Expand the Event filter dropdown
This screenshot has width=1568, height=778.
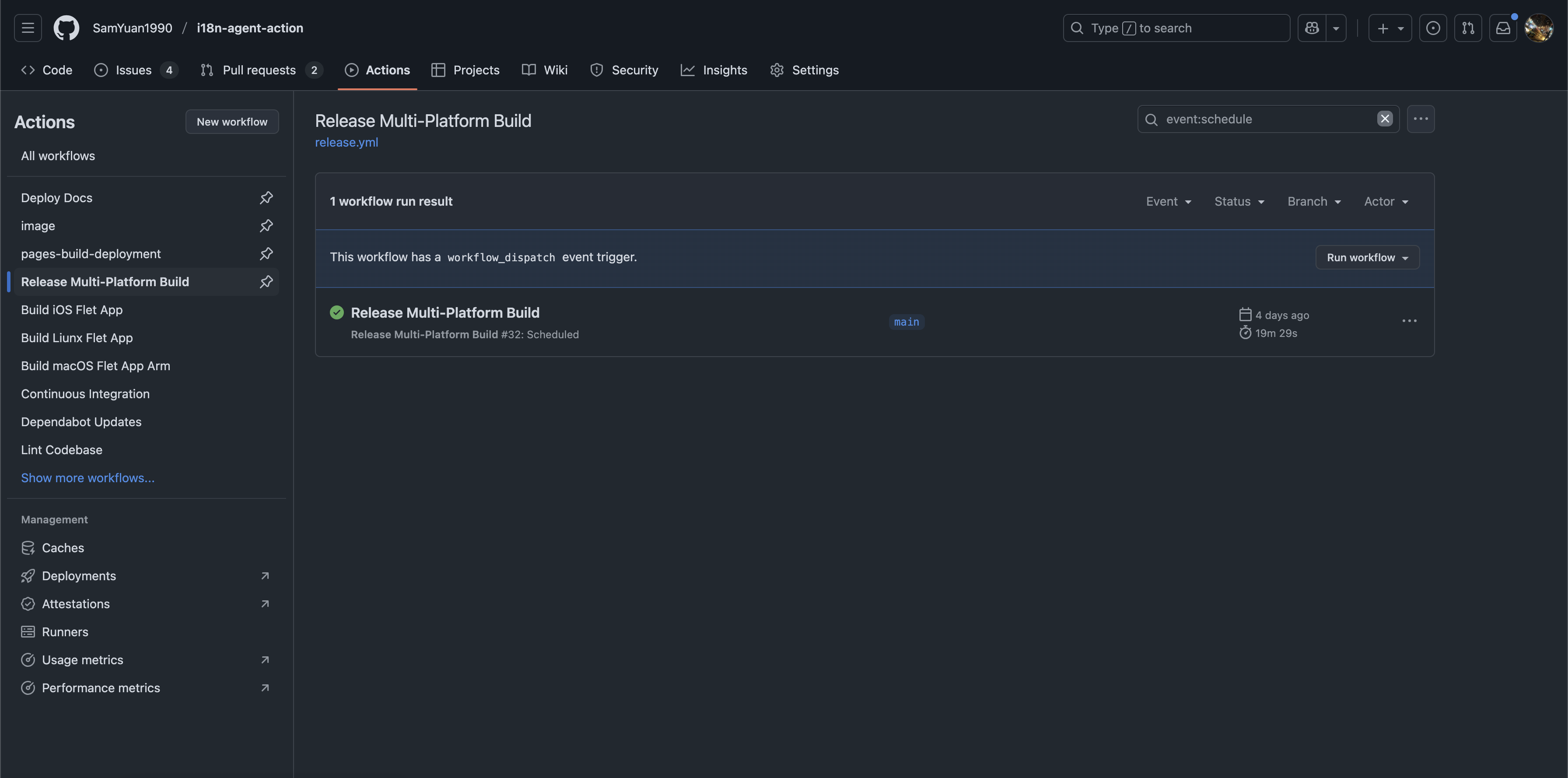[1168, 201]
